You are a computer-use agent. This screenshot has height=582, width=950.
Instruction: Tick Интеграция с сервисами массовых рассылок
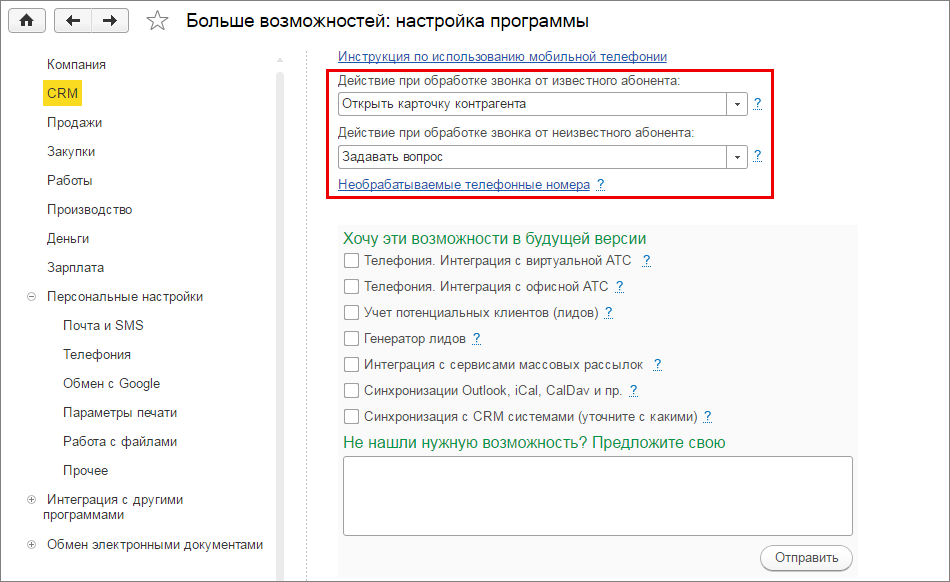tap(351, 364)
